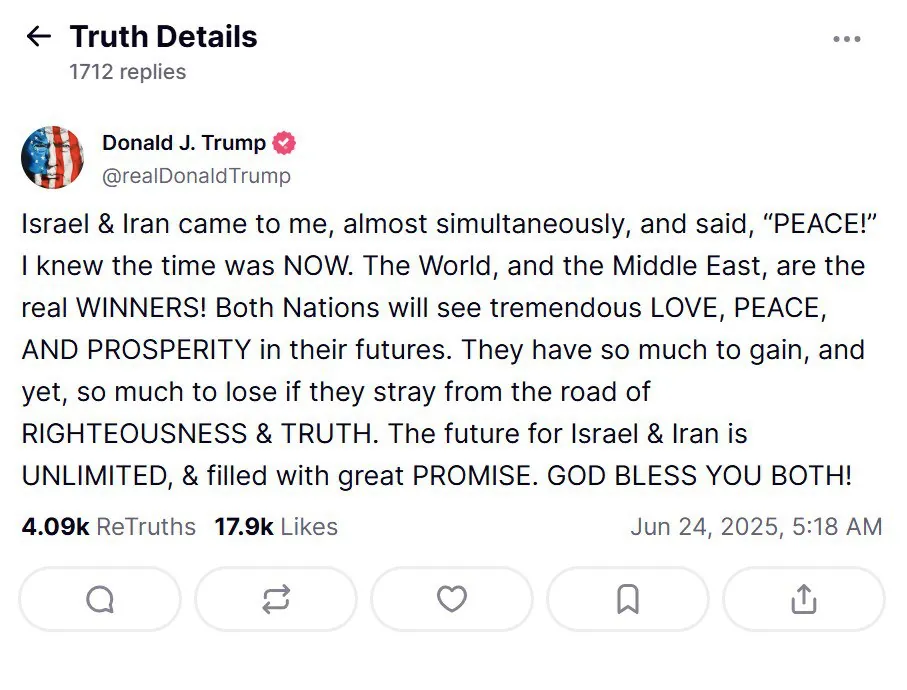907x690 pixels.
Task: Open the @realDonaldTrump profile handle
Action: tap(197, 176)
